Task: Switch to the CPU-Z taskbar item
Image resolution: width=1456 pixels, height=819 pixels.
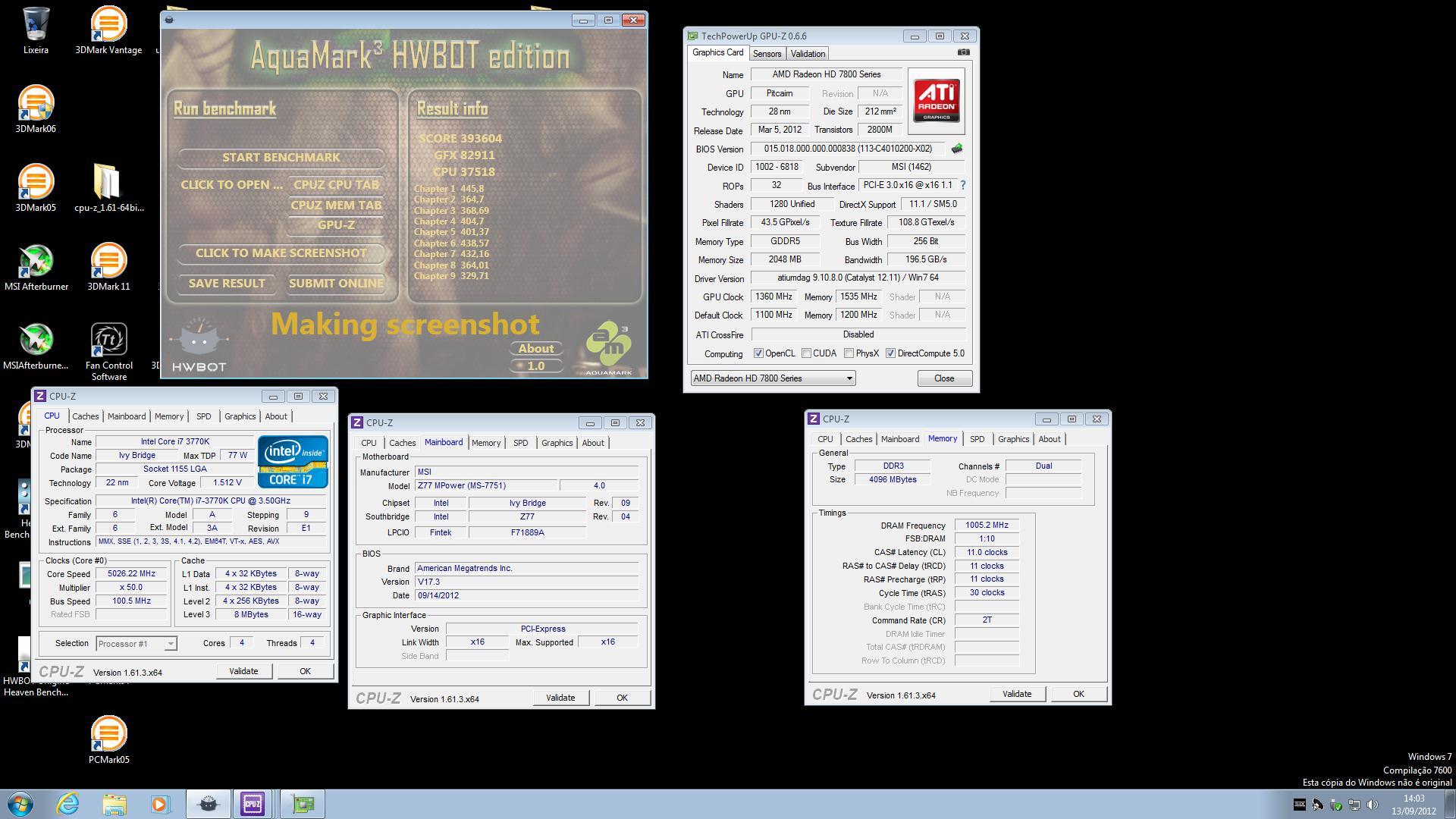Action: pyautogui.click(x=253, y=804)
